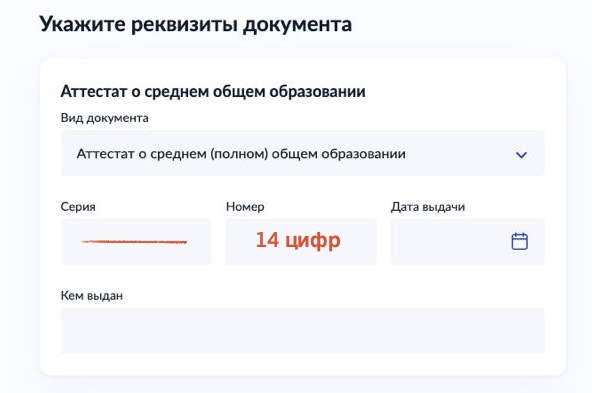
Task: Select the Укажите реквизиты документа page heading
Action: tap(196, 25)
